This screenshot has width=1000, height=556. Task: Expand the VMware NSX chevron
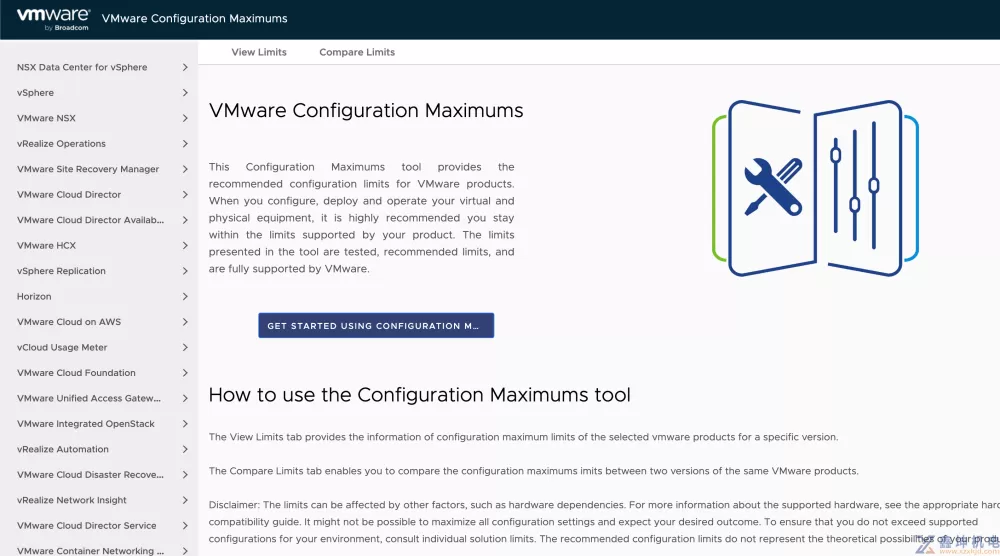(x=185, y=118)
